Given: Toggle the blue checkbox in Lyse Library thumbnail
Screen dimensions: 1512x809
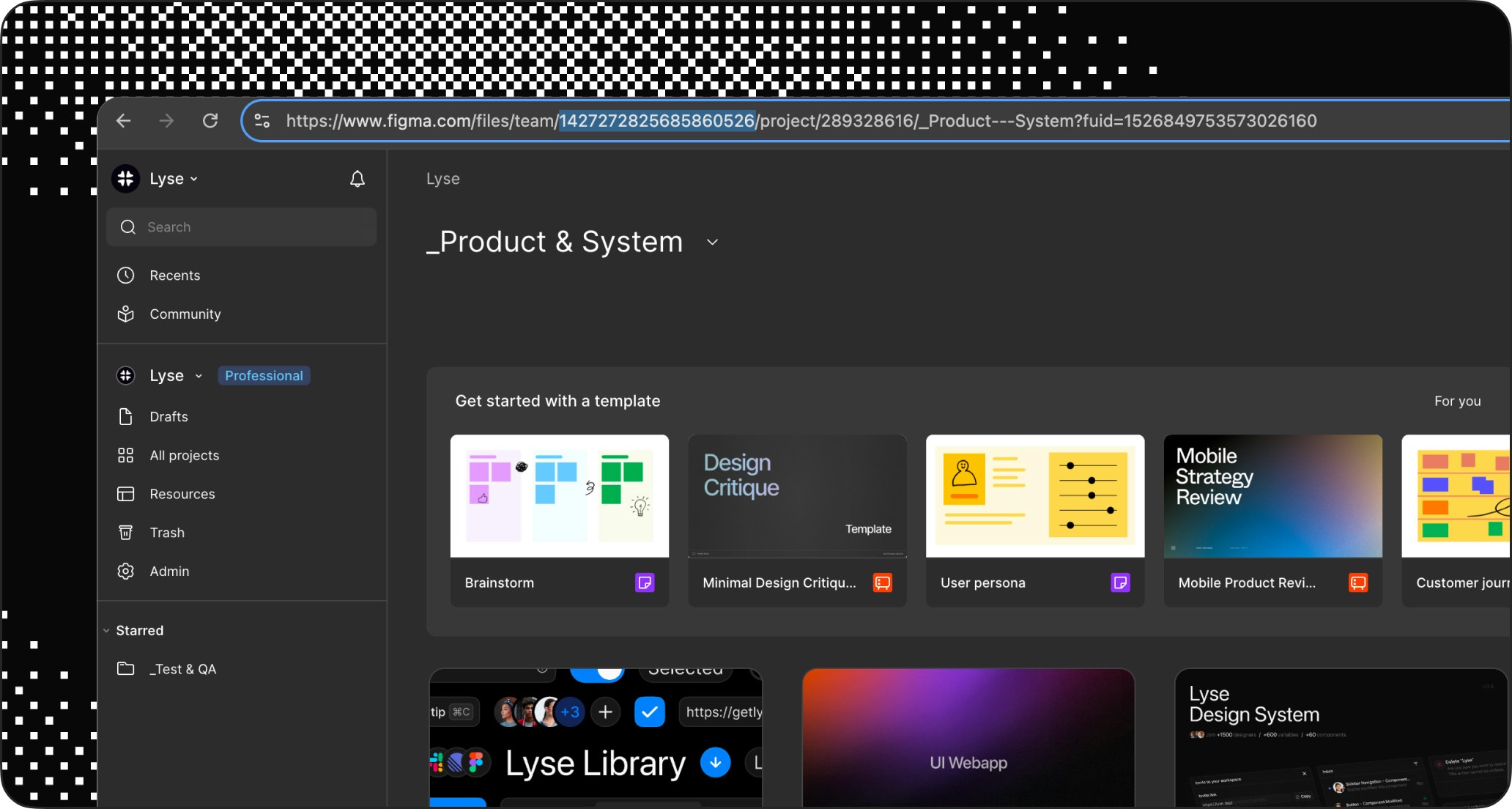Looking at the screenshot, I should 649,712.
